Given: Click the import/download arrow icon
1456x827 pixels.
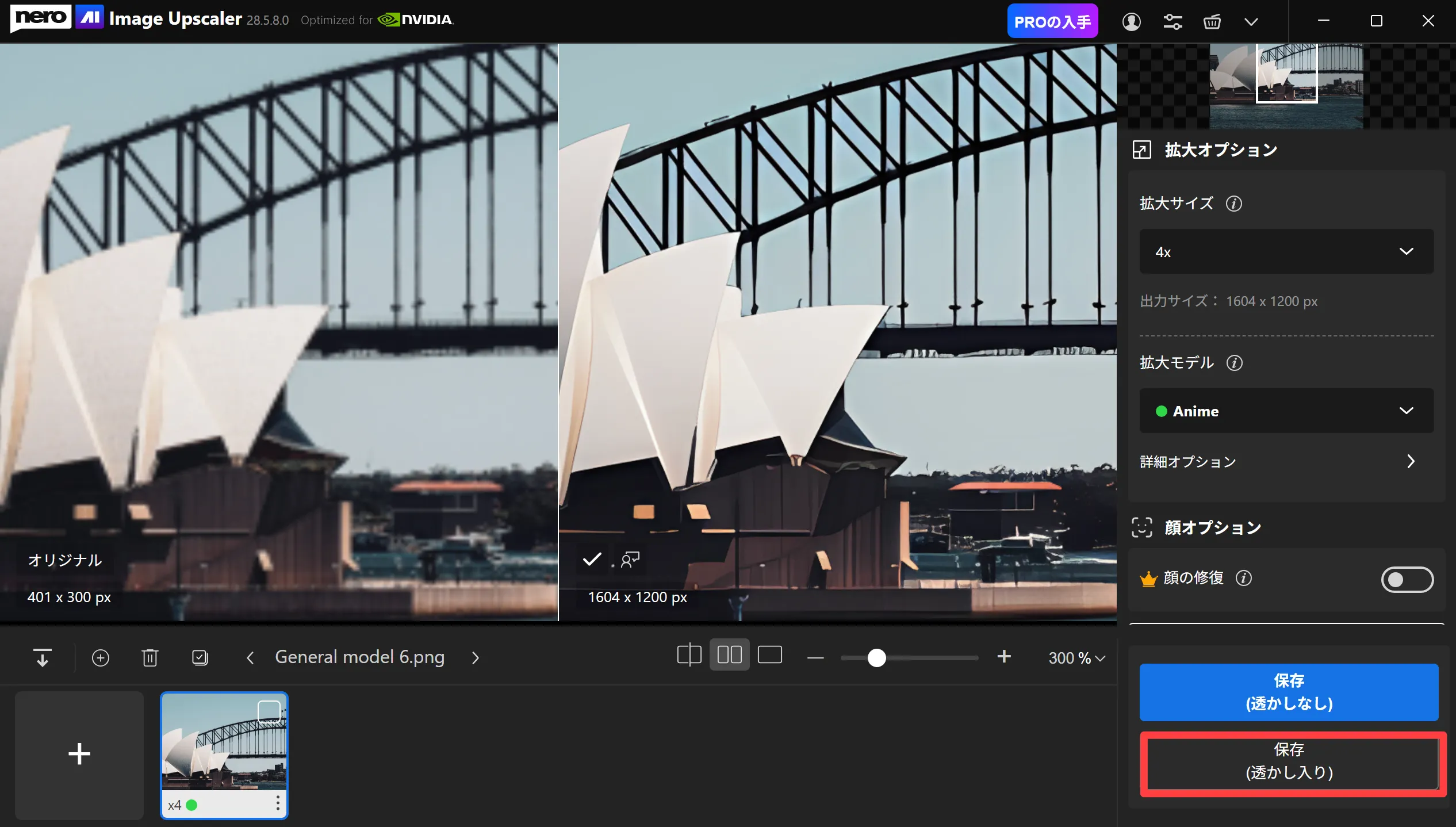Looking at the screenshot, I should point(43,657).
